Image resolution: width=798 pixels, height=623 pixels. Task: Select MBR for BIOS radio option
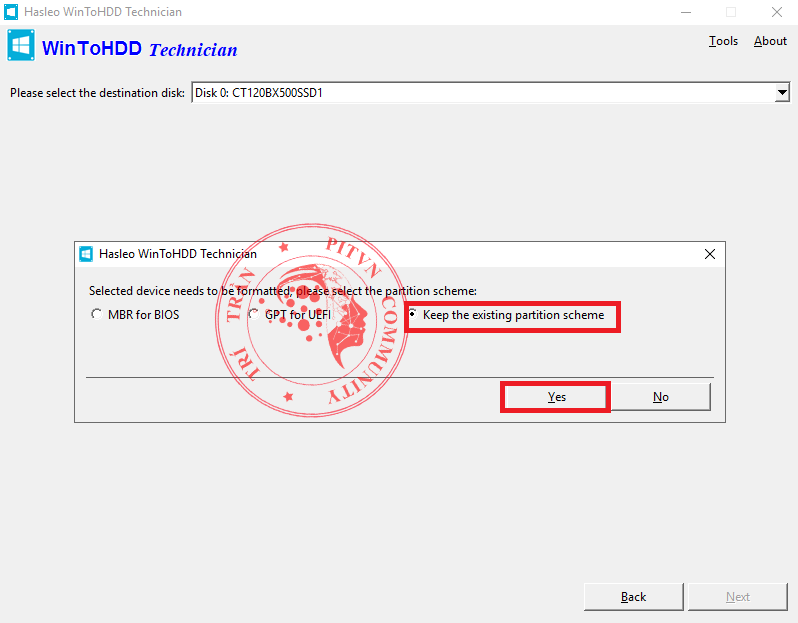coord(135,315)
